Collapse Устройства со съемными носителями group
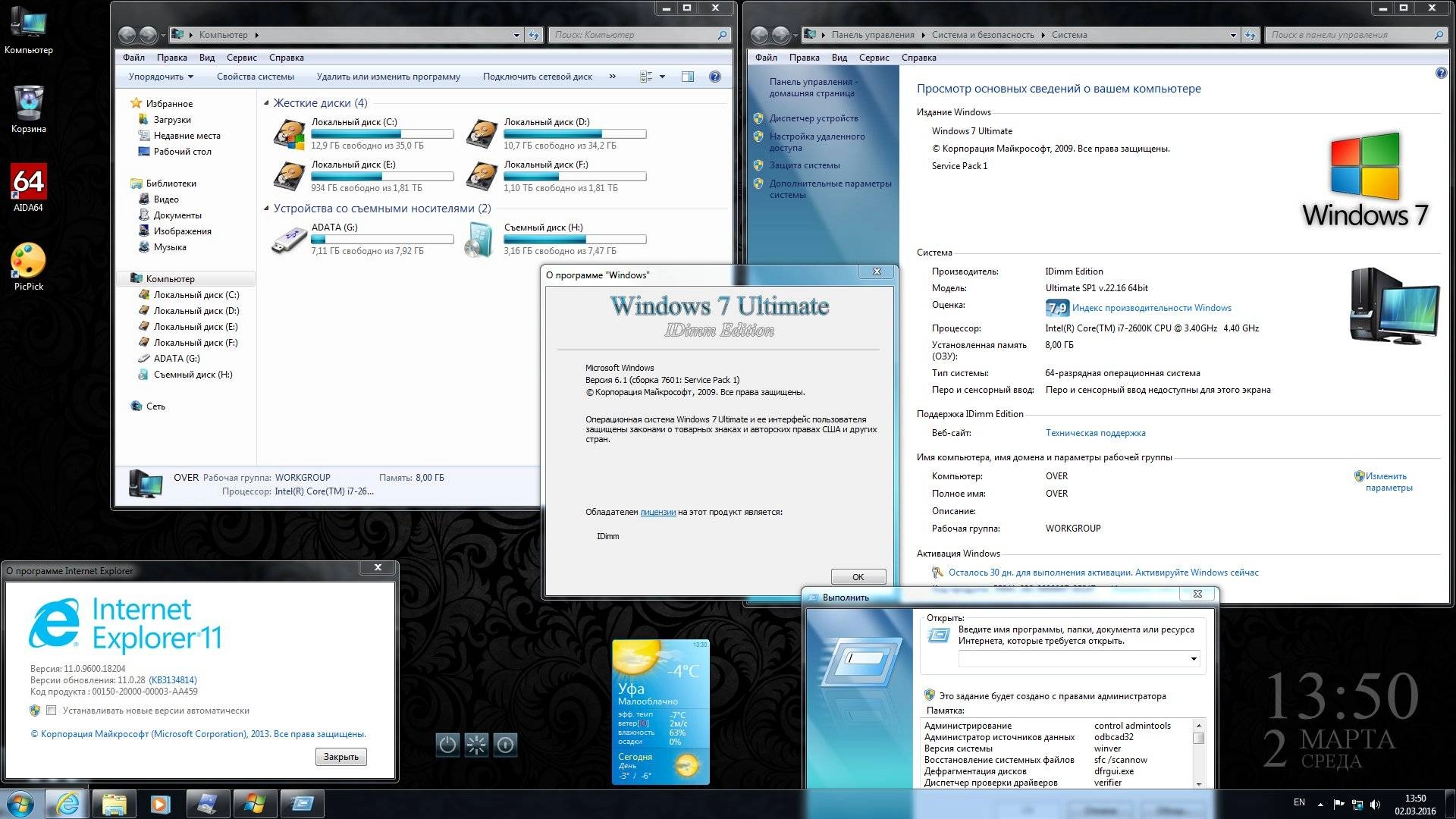 pos(266,209)
